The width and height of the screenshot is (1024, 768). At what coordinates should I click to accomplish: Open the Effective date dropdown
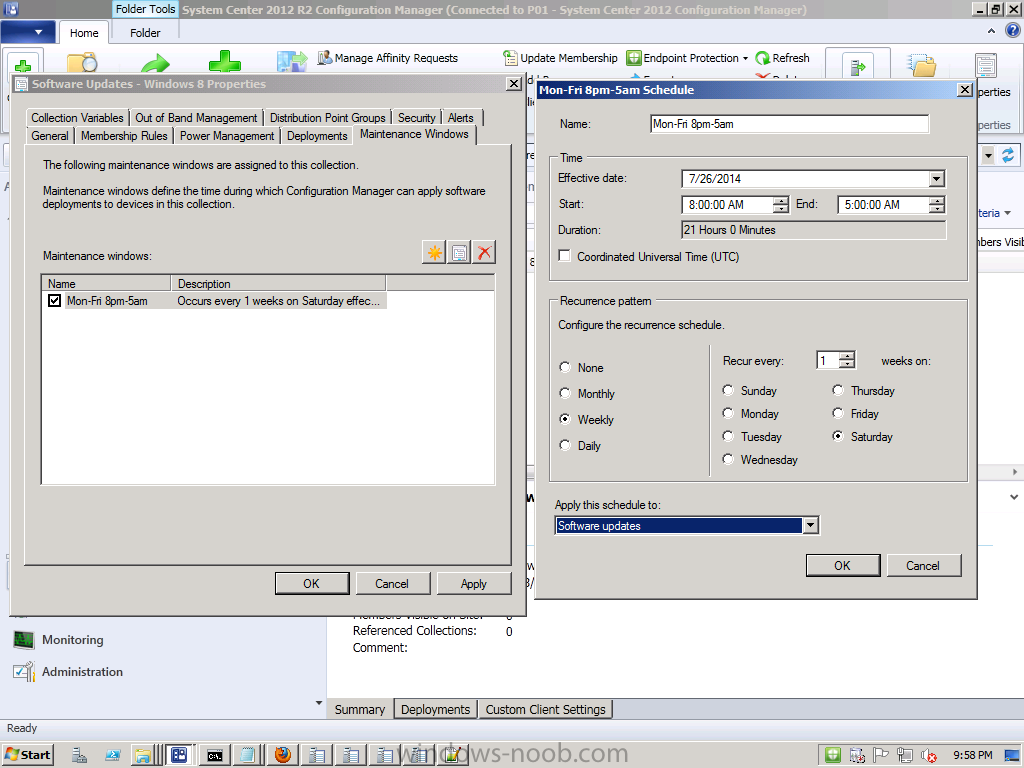[x=936, y=178]
